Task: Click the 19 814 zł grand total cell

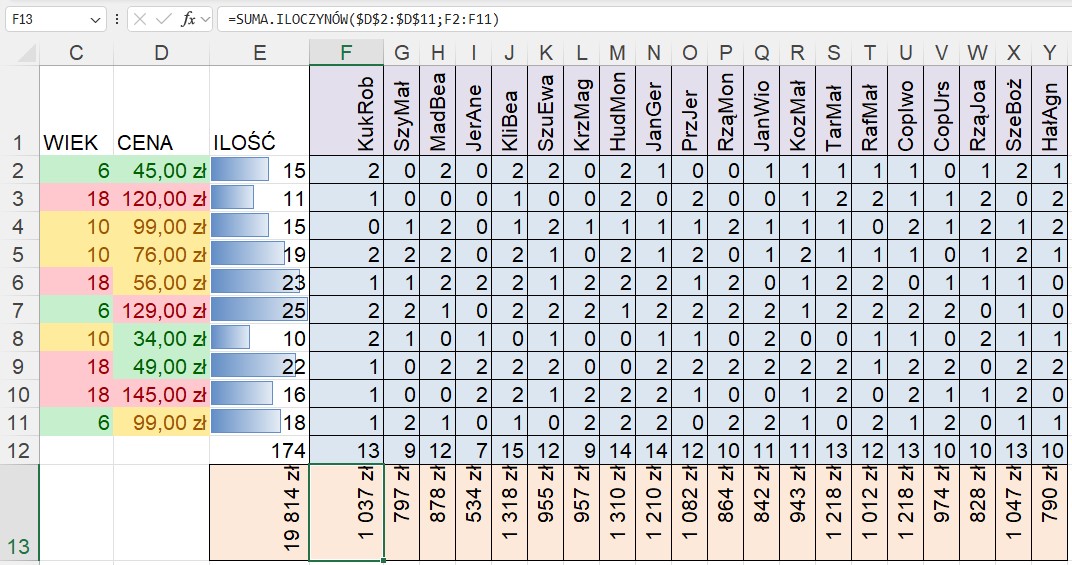Action: [x=259, y=512]
